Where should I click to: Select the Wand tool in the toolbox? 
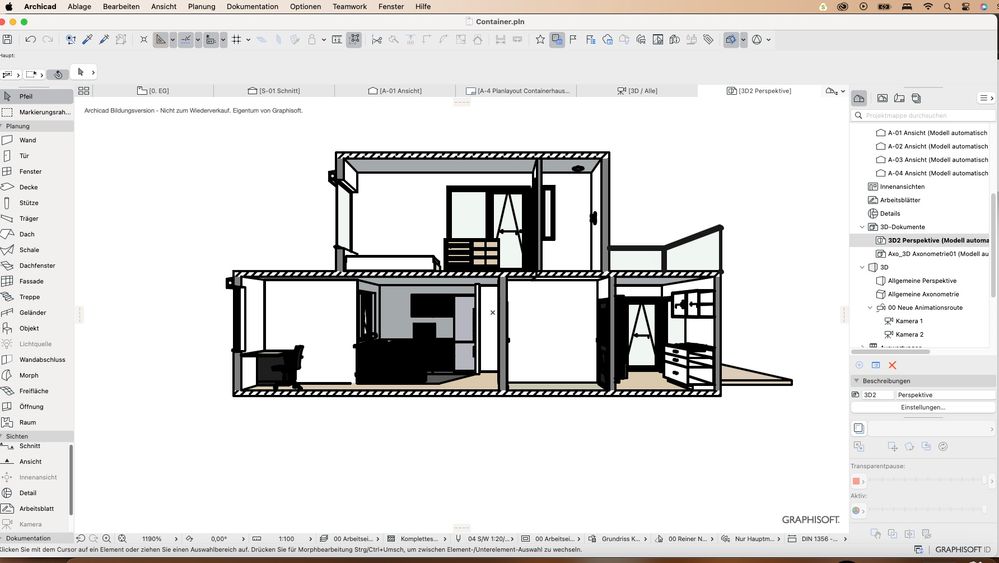27,140
